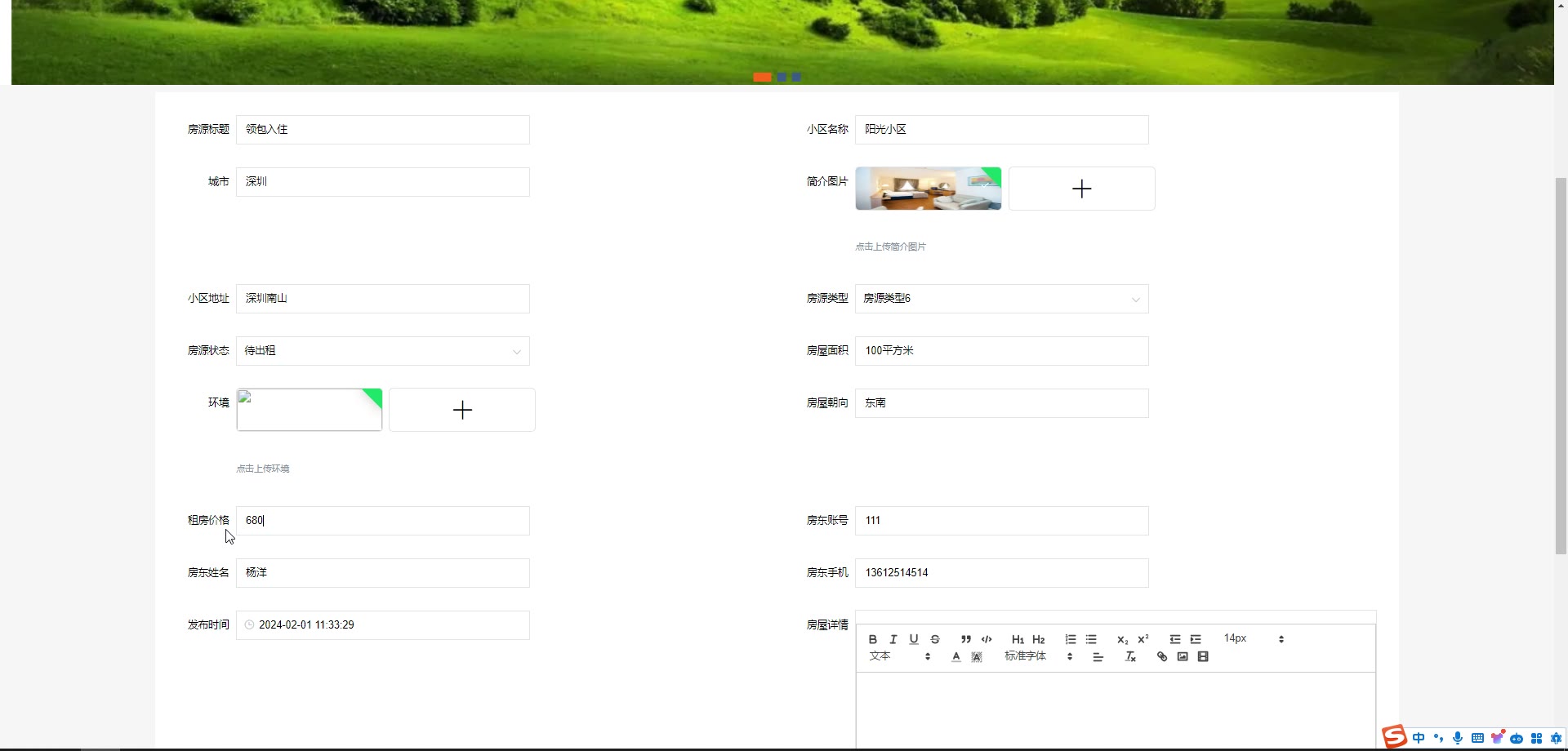Open the text color picker
This screenshot has height=751, width=1568.
956,656
